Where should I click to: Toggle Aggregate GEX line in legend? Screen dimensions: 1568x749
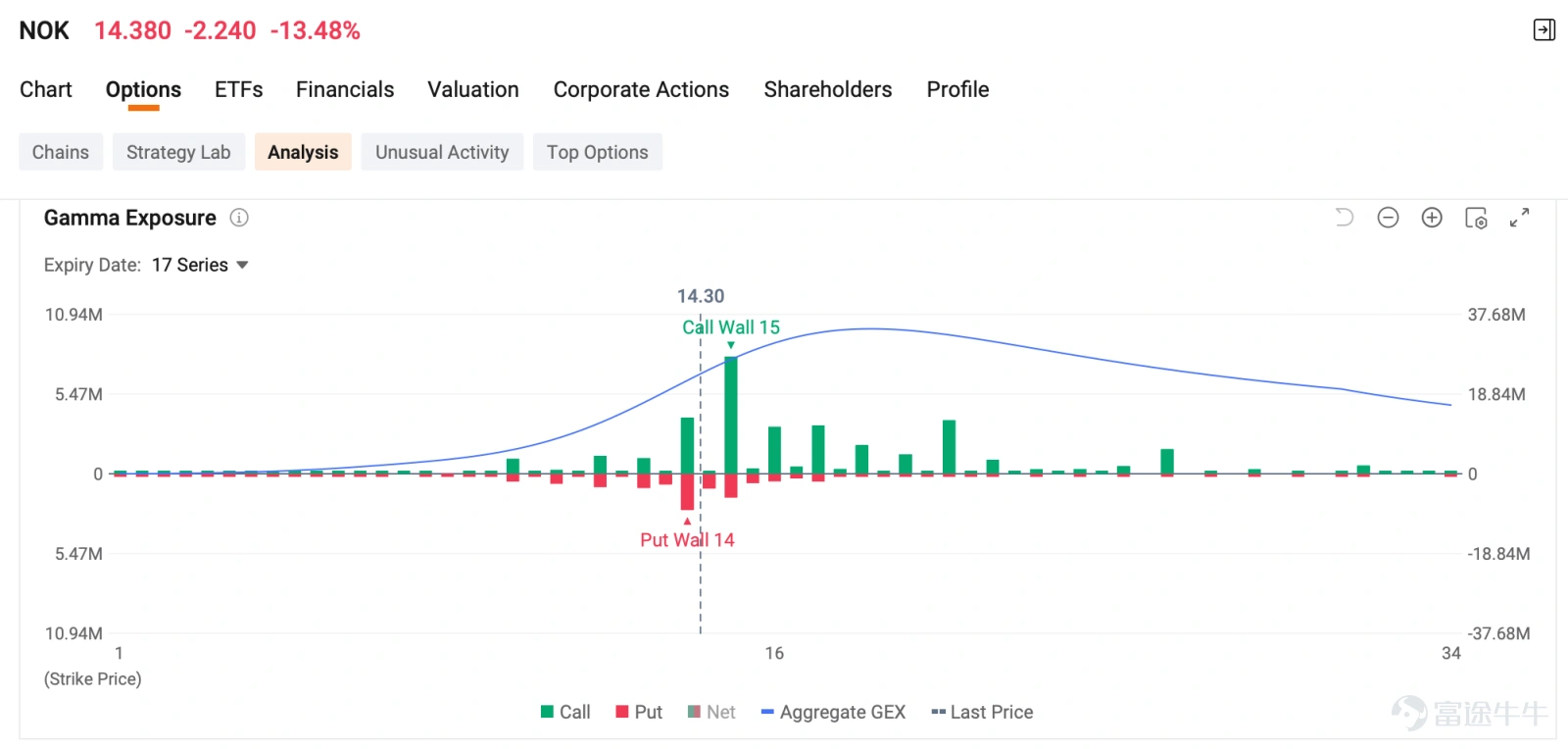[x=833, y=712]
